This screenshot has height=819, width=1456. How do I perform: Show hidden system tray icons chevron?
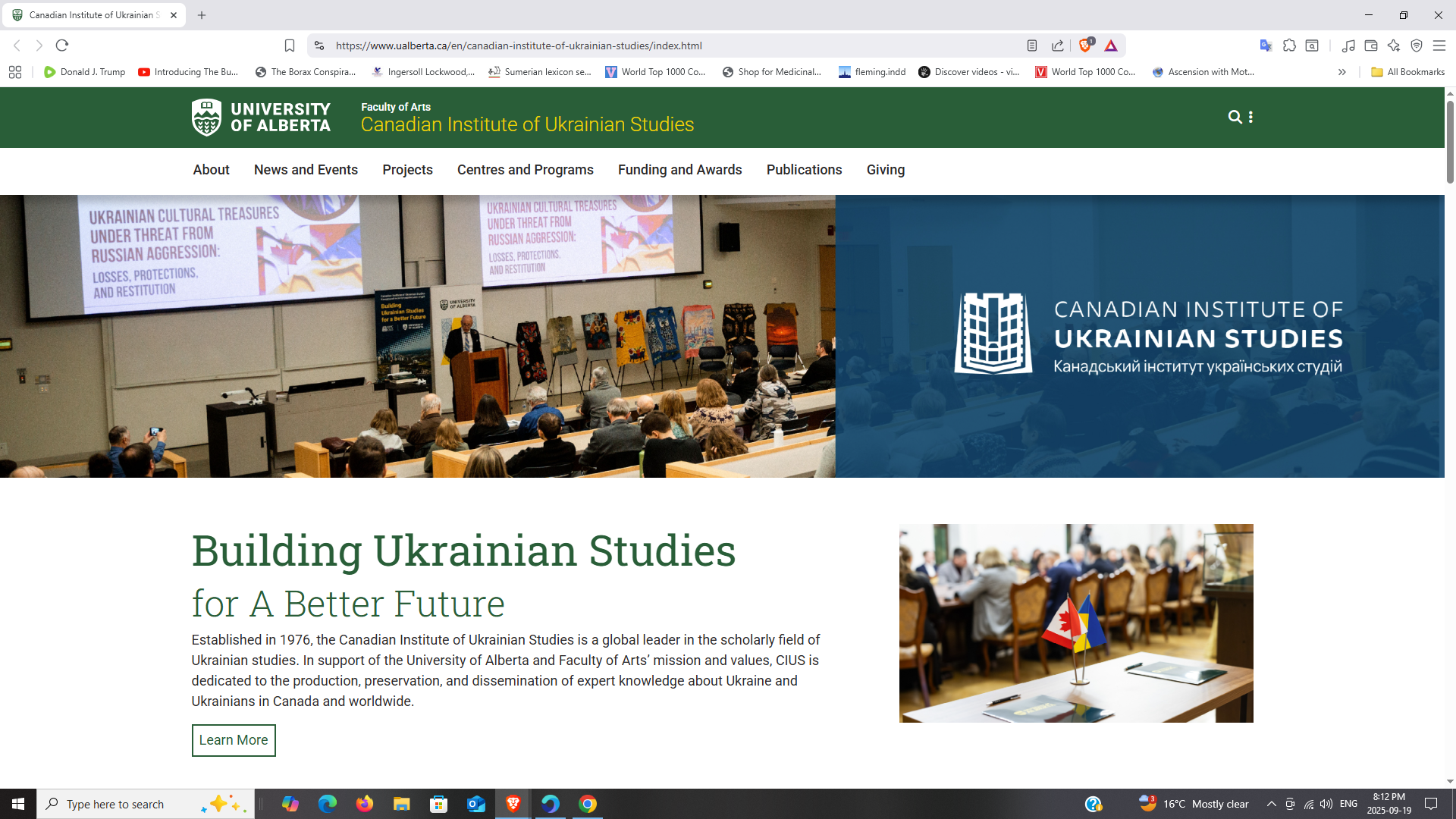coord(1272,804)
